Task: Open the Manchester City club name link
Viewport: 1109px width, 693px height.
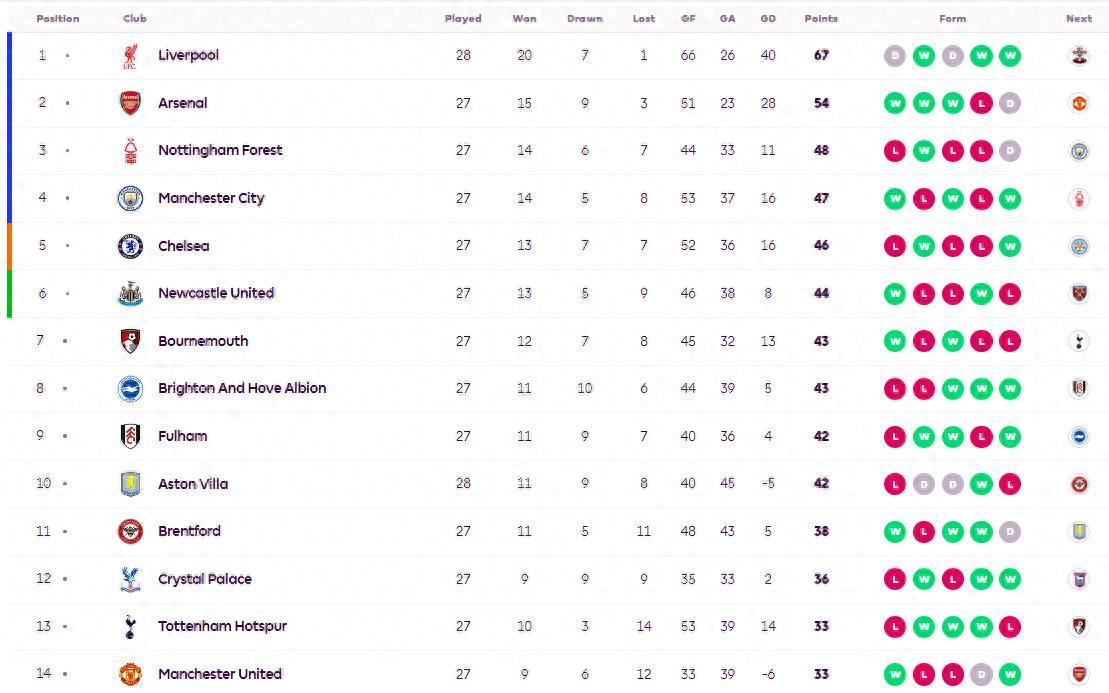Action: coord(211,198)
